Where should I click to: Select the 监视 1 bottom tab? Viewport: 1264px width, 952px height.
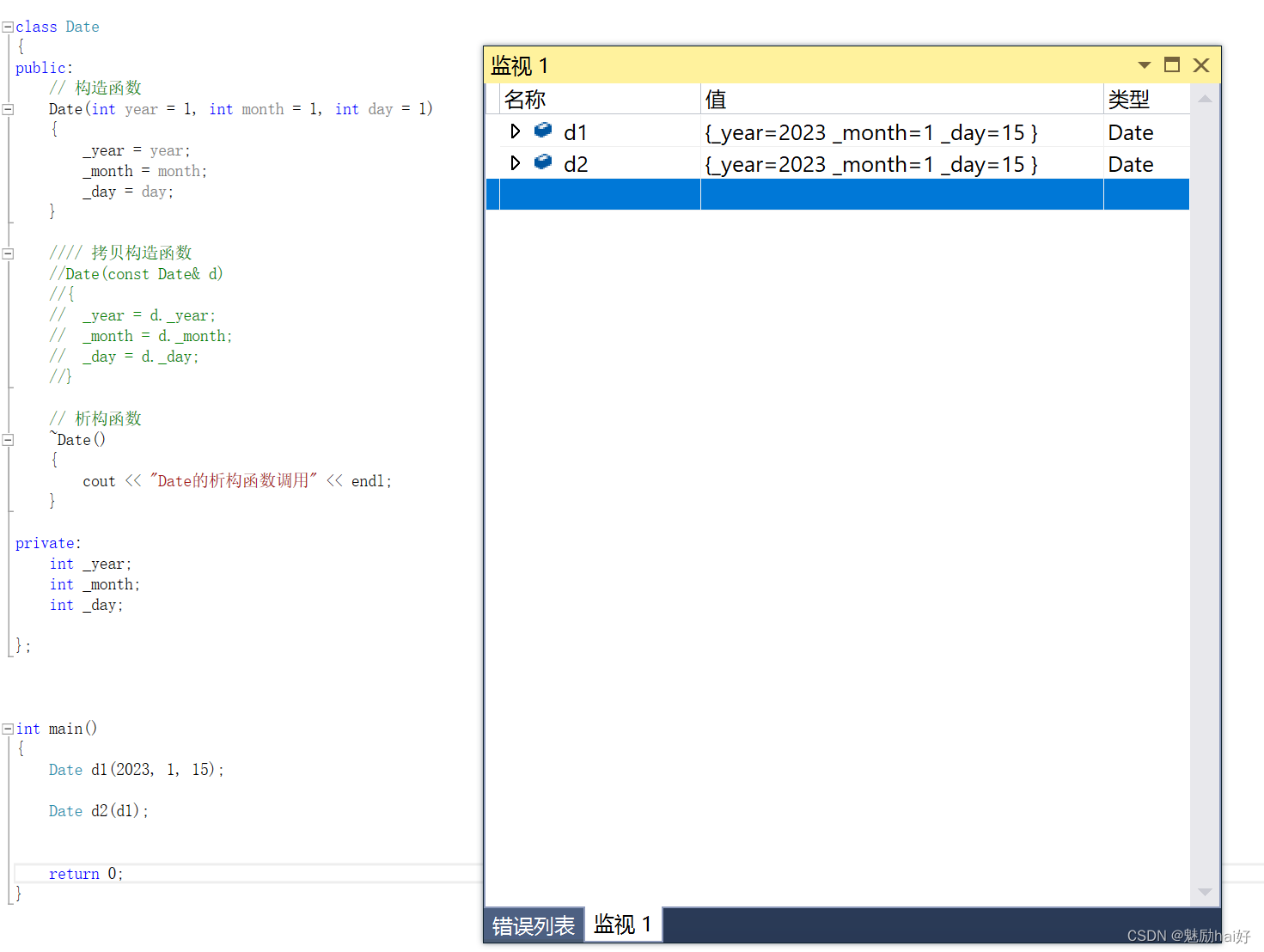623,925
